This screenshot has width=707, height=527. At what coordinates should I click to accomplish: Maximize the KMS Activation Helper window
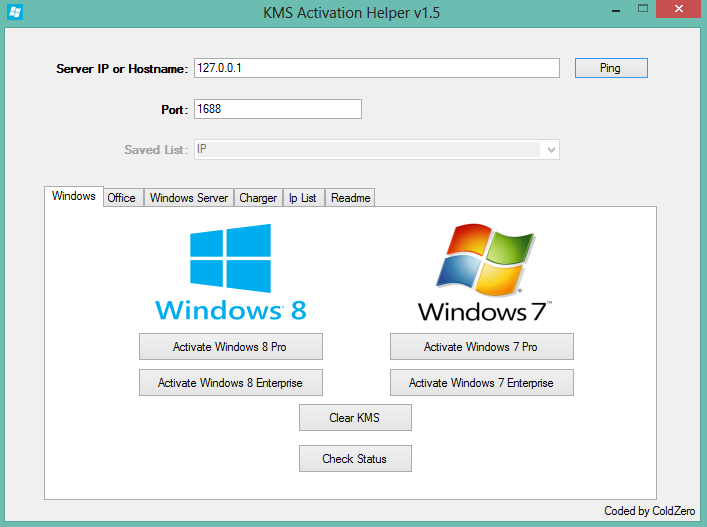pos(643,9)
